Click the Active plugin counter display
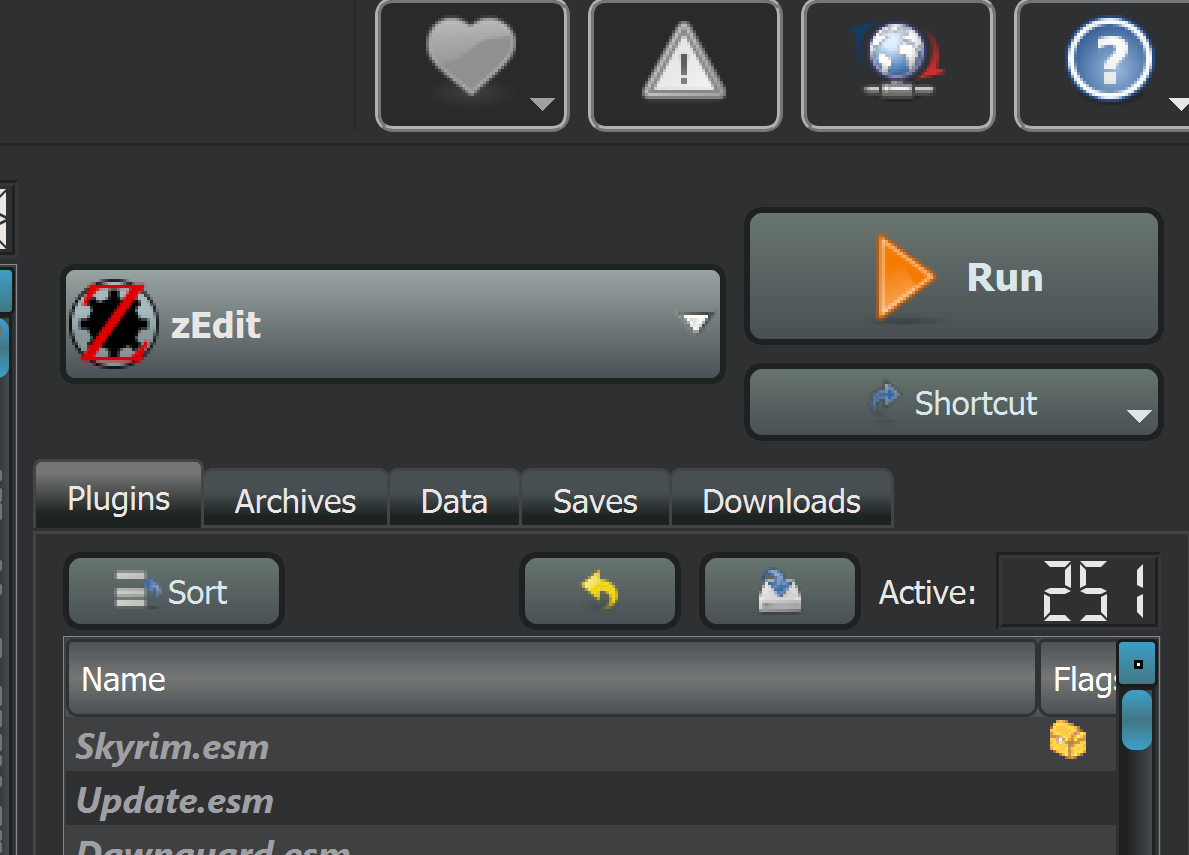 [1078, 591]
